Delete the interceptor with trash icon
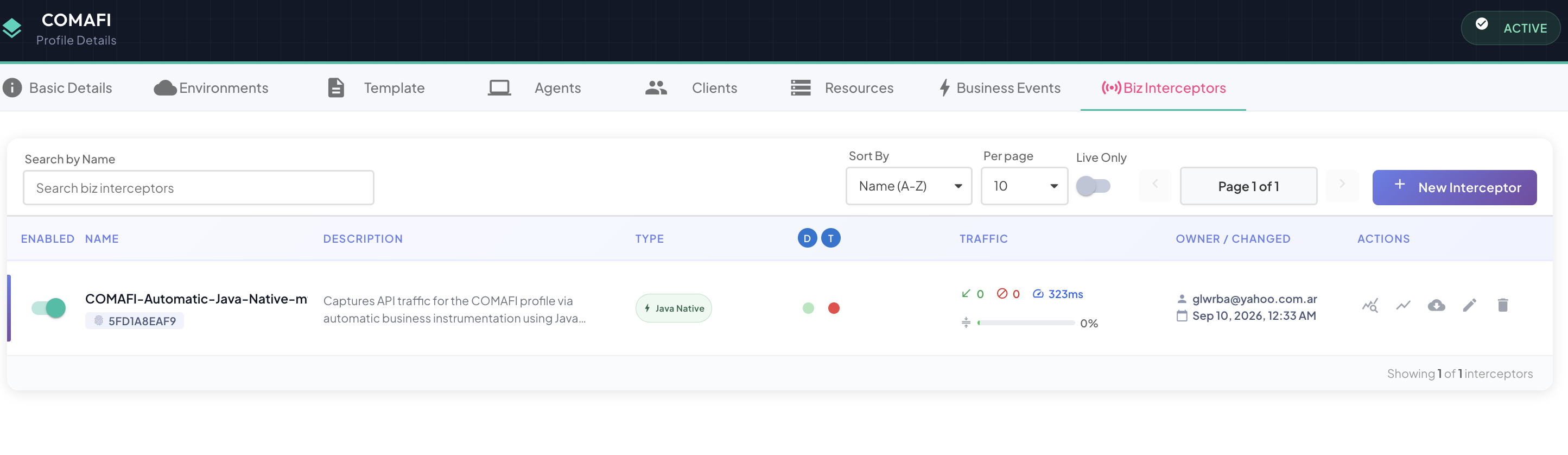Image resolution: width=1568 pixels, height=455 pixels. click(x=1503, y=305)
